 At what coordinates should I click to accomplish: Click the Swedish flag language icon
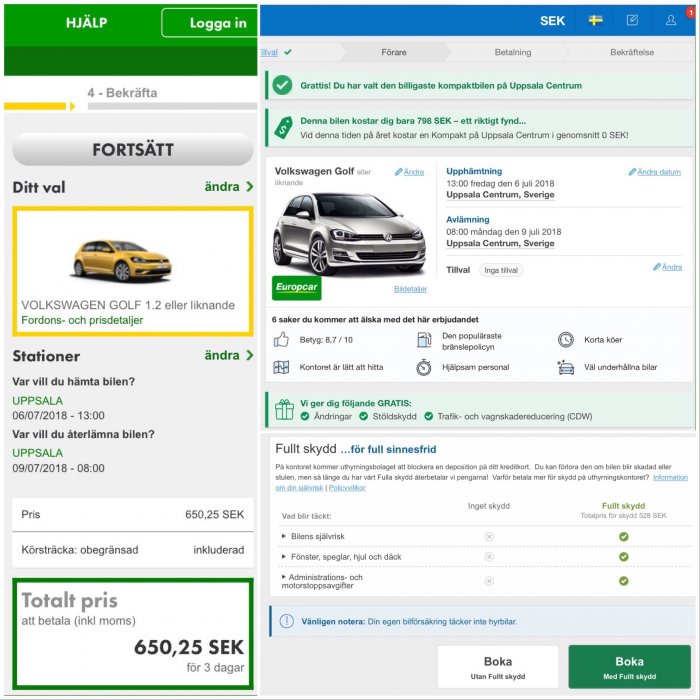tap(595, 20)
